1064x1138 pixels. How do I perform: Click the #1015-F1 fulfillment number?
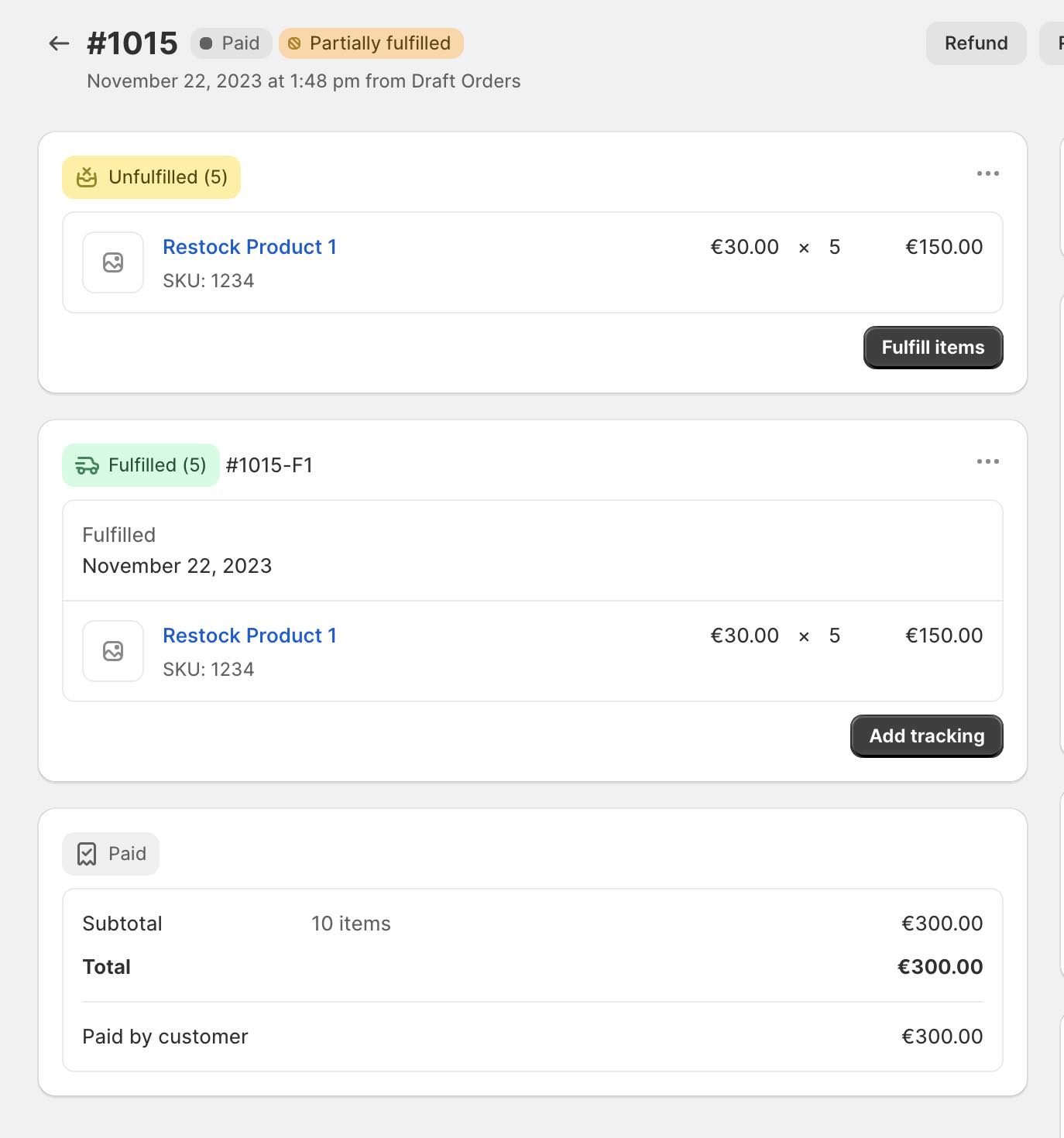(269, 465)
